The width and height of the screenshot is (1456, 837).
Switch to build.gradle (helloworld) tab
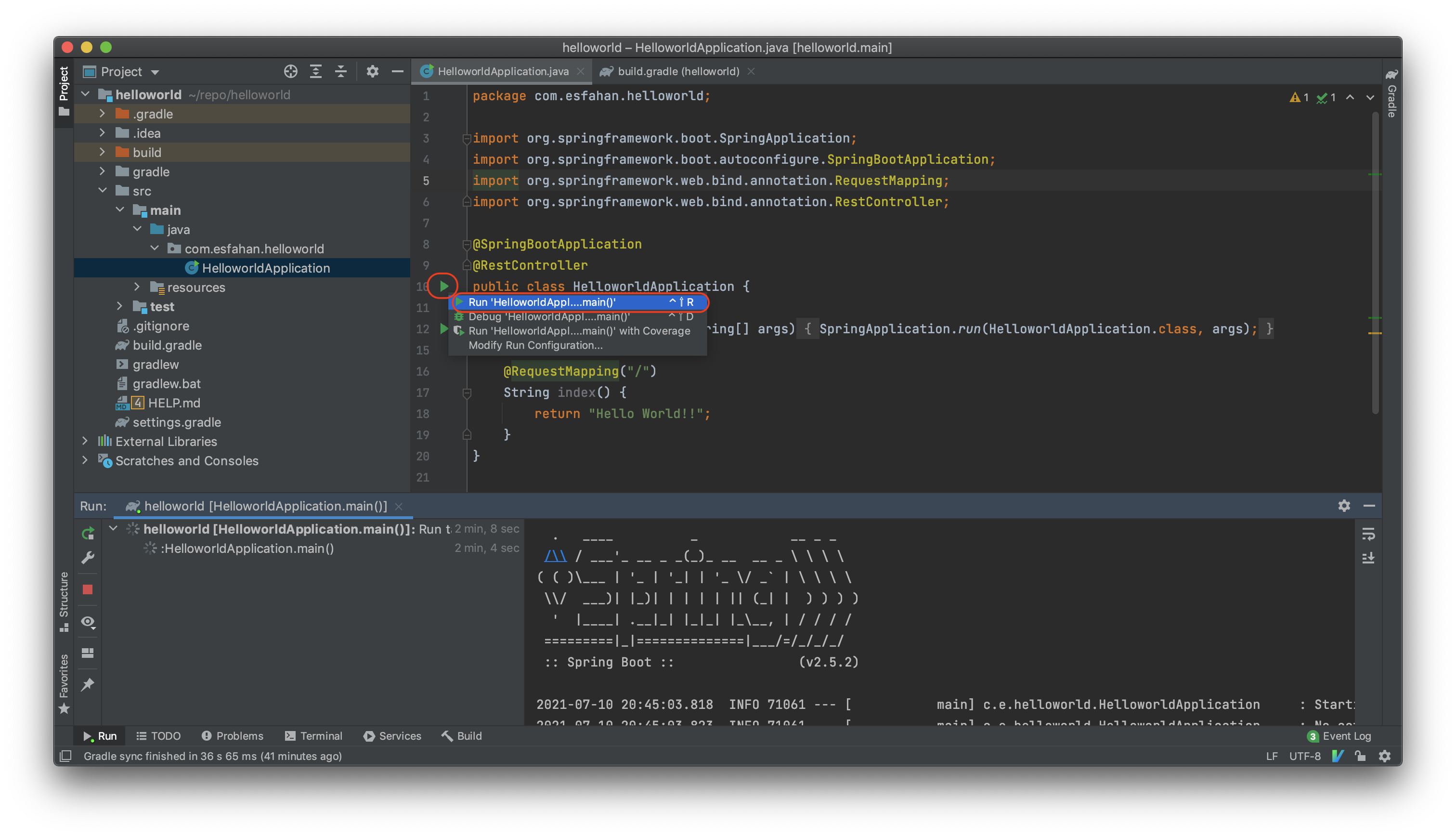pyautogui.click(x=678, y=71)
